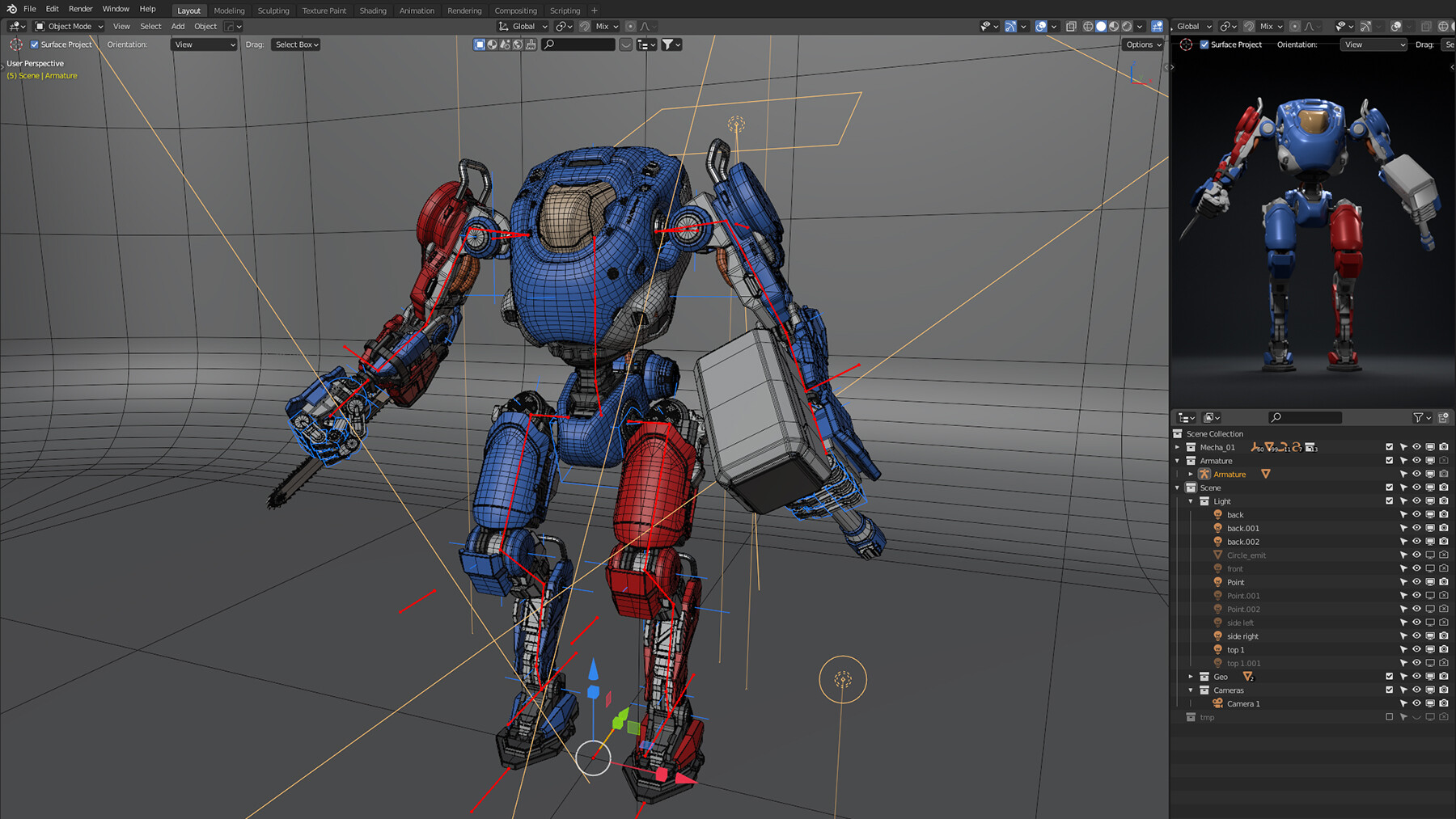Switch to Rendered viewport shading

click(1127, 26)
